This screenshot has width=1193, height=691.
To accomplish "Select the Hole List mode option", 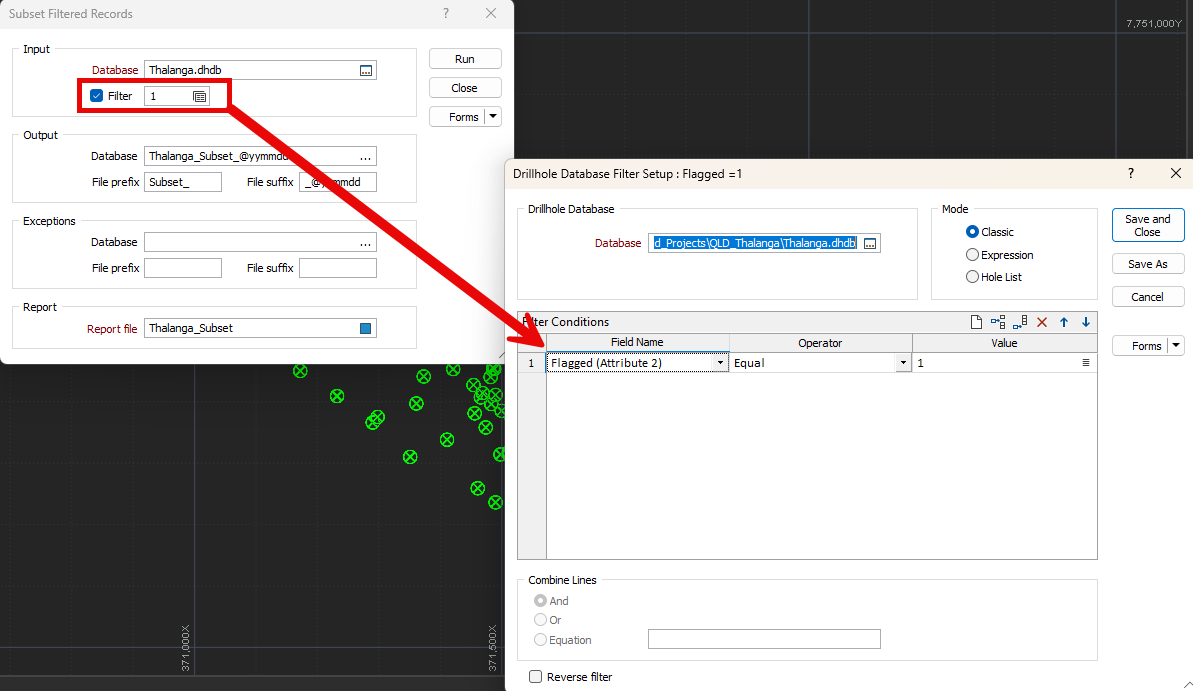I will [x=972, y=277].
